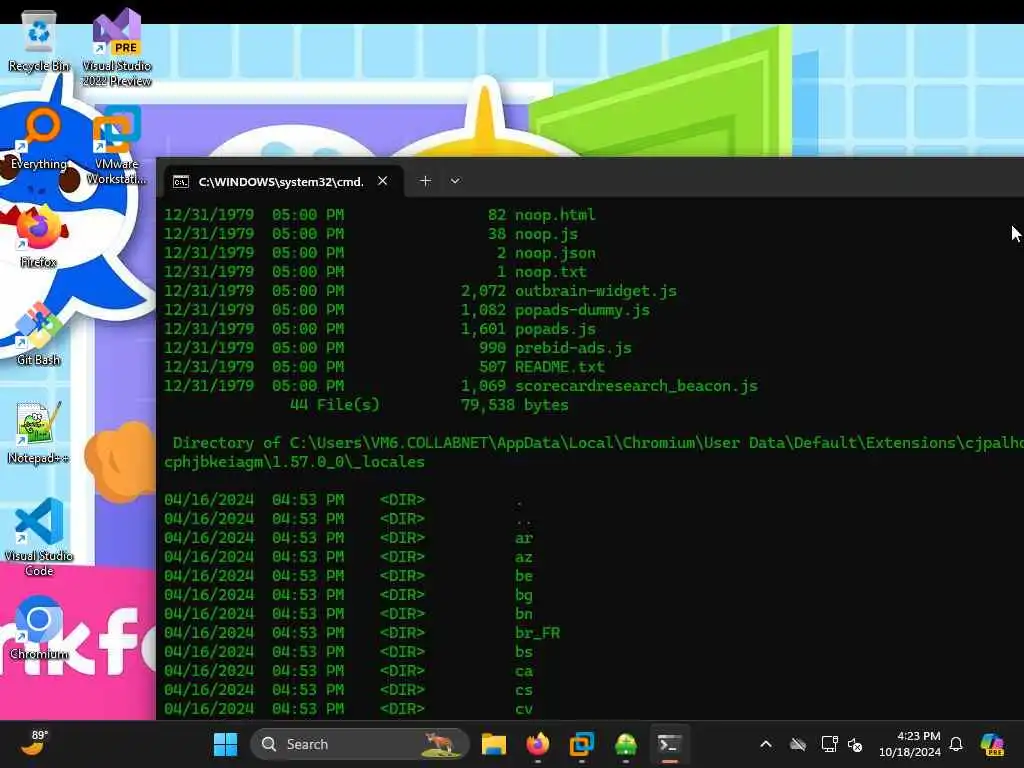This screenshot has width=1024, height=768.
Task: Open VMware Workstation desktop shortcut
Action: click(x=117, y=146)
